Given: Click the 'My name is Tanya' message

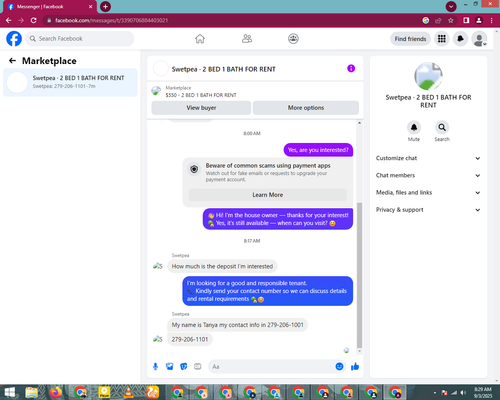Looking at the screenshot, I should click(238, 325).
